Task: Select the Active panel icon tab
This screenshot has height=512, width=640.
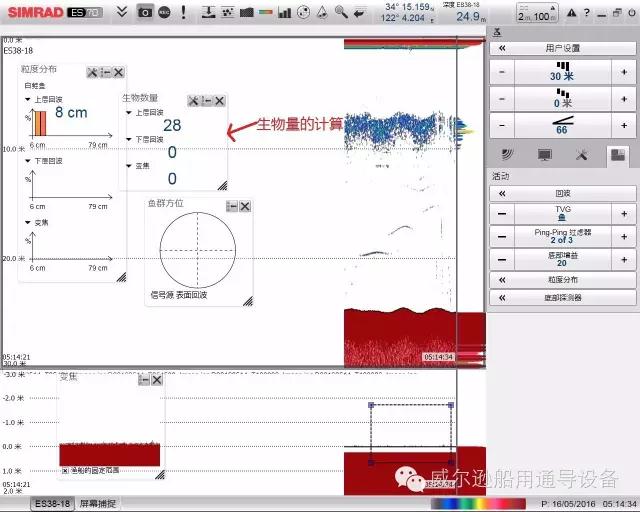Action: click(618, 155)
